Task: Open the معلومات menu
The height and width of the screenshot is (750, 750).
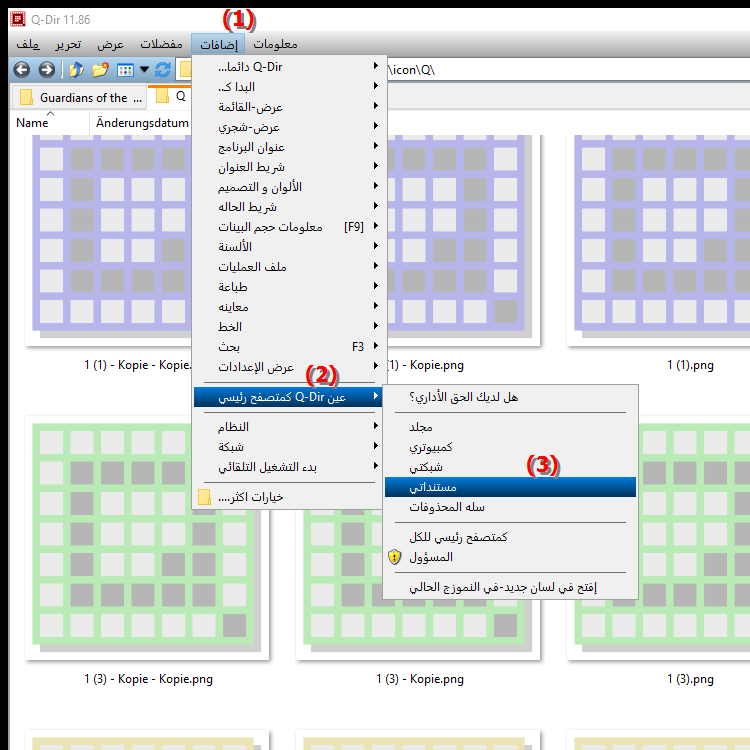Action: (x=275, y=44)
